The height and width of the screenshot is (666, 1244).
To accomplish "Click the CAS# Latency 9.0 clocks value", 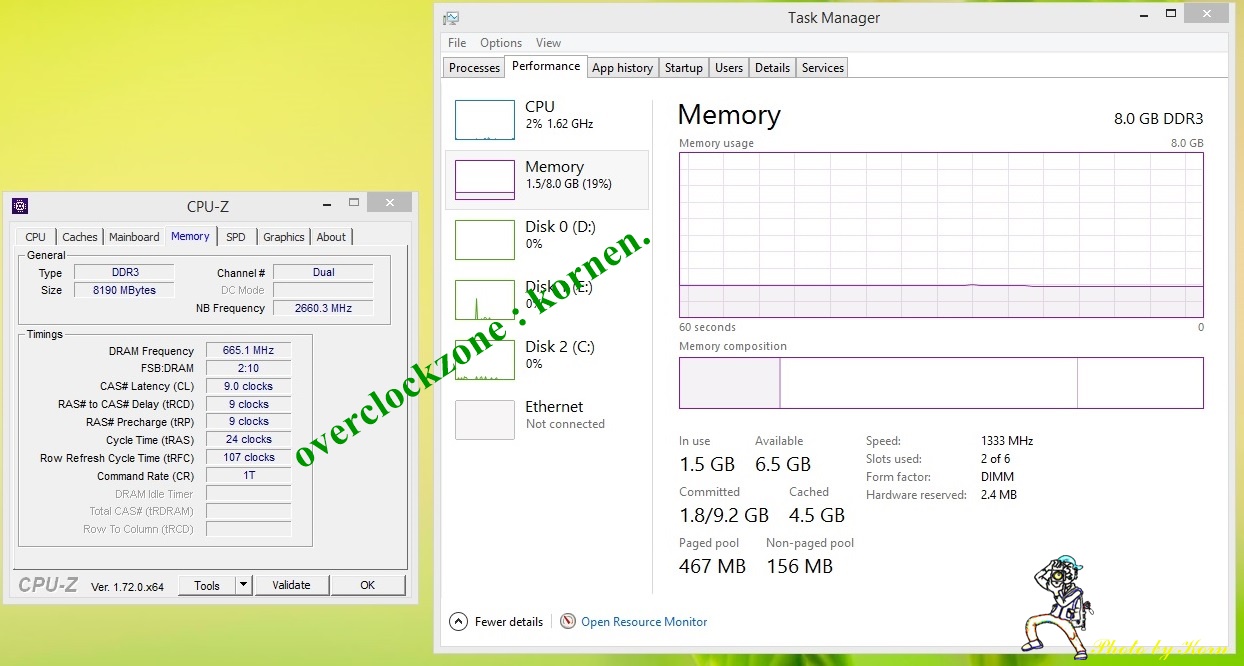I will (x=248, y=386).
